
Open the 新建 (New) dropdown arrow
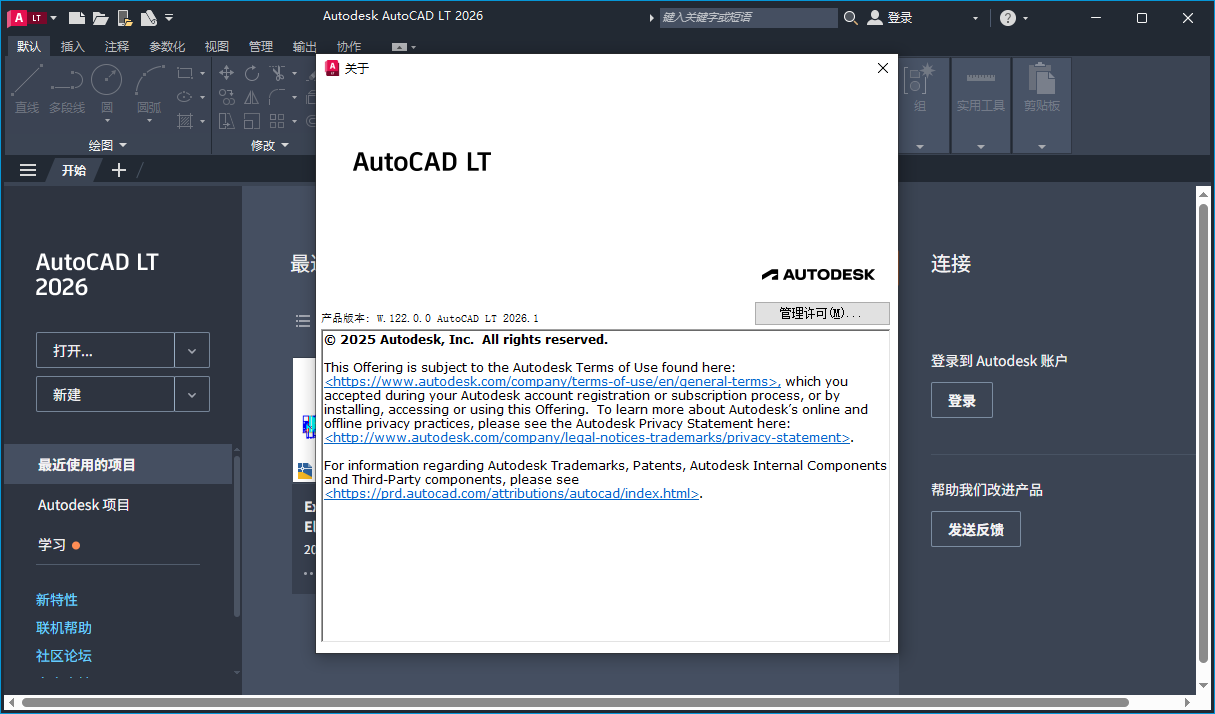(191, 393)
